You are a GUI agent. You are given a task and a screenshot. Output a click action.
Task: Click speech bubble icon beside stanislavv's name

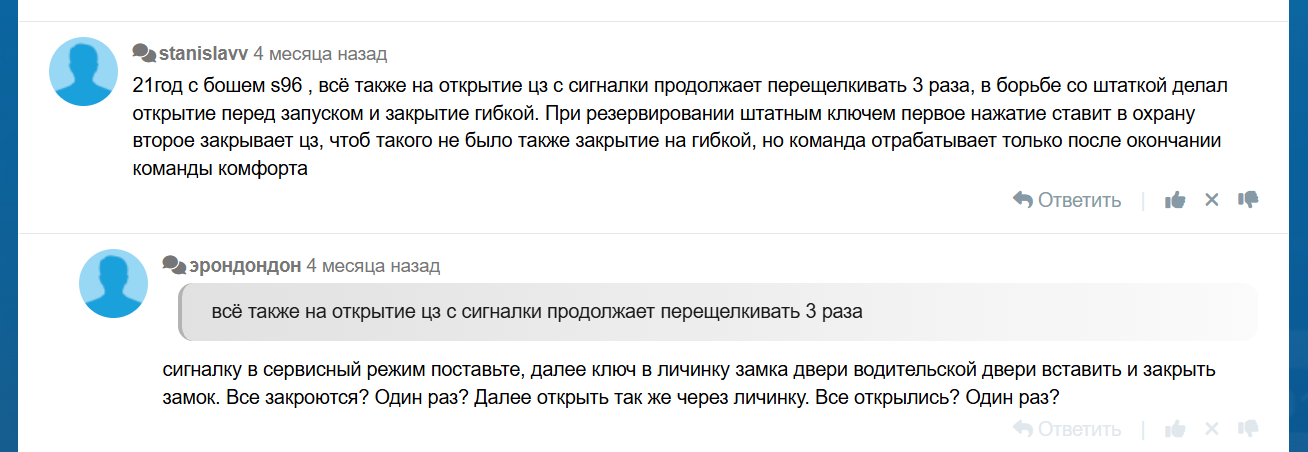tap(143, 53)
